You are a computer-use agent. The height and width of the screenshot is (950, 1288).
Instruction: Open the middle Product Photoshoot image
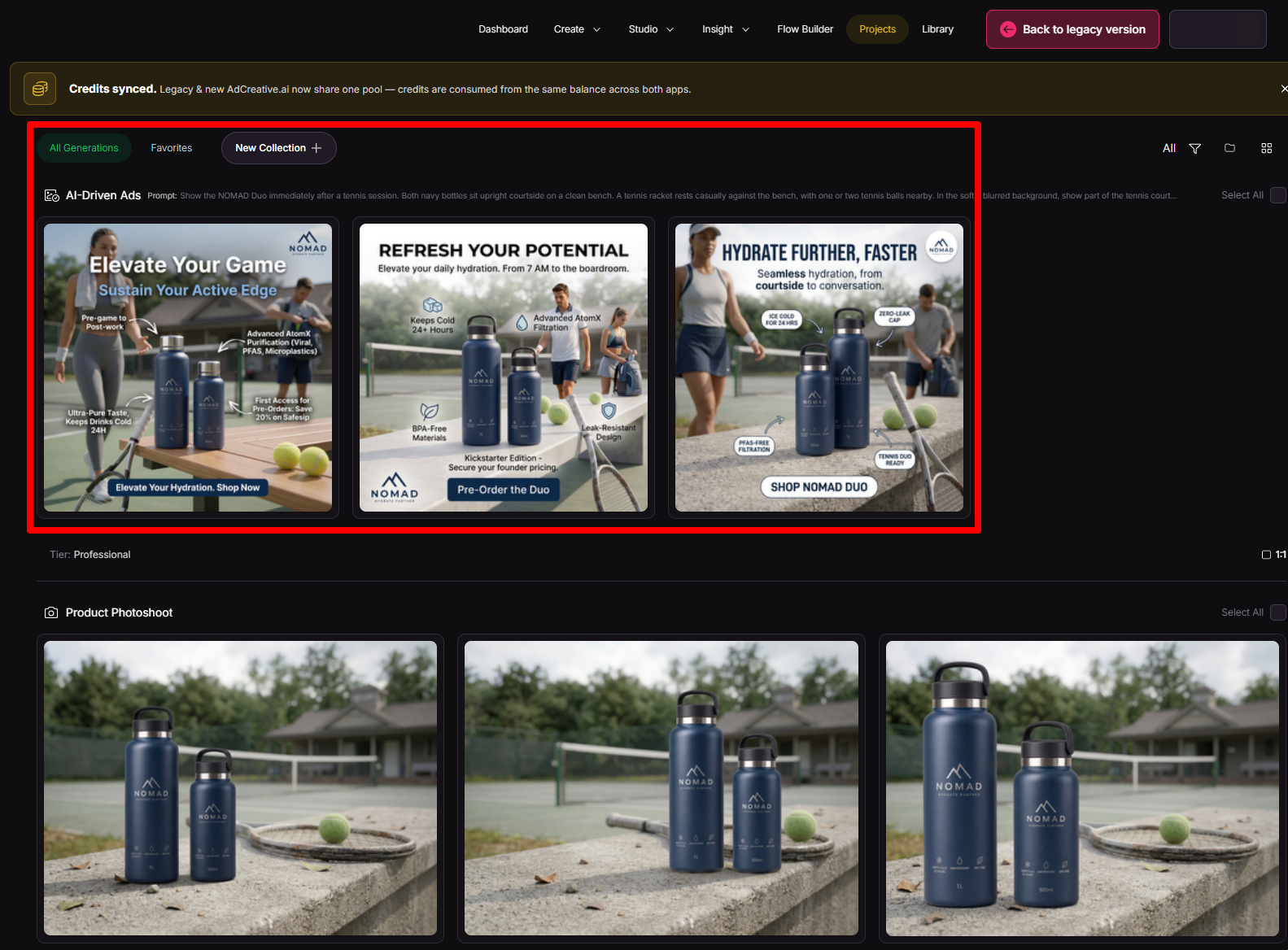661,788
